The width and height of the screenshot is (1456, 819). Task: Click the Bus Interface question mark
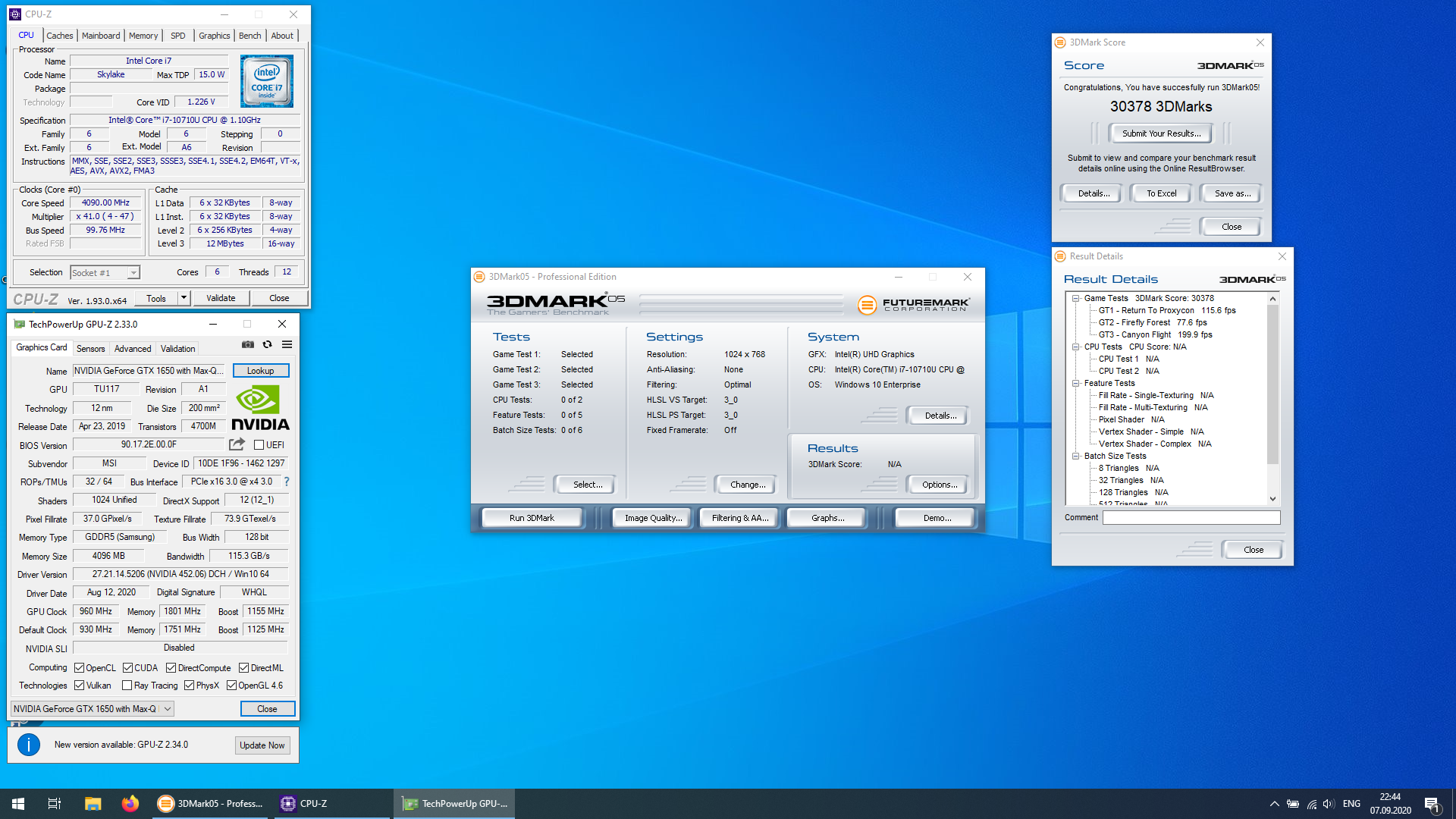(287, 482)
